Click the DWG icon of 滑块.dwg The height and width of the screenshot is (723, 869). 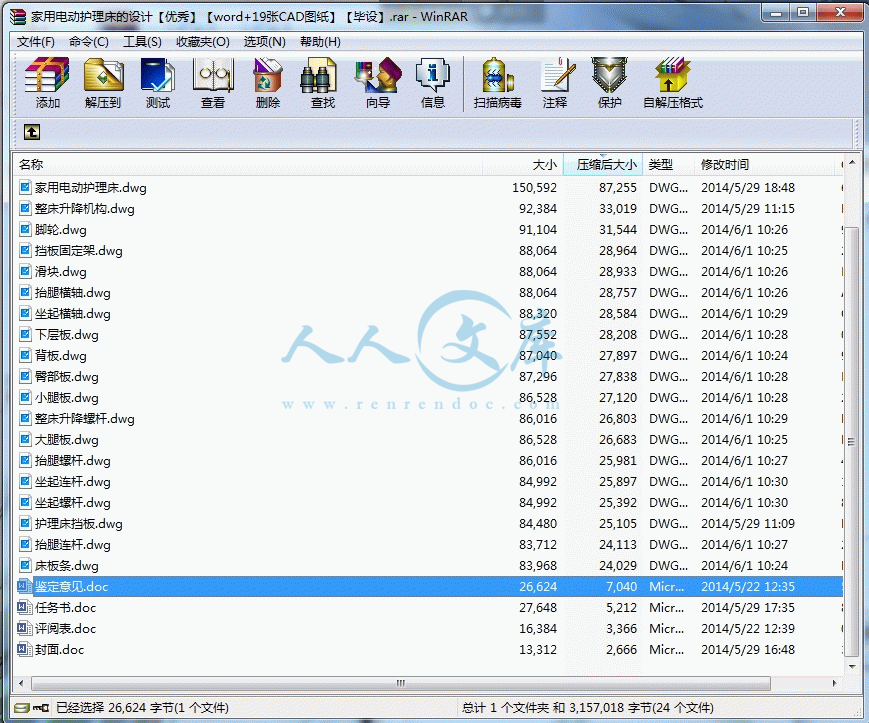coord(25,271)
